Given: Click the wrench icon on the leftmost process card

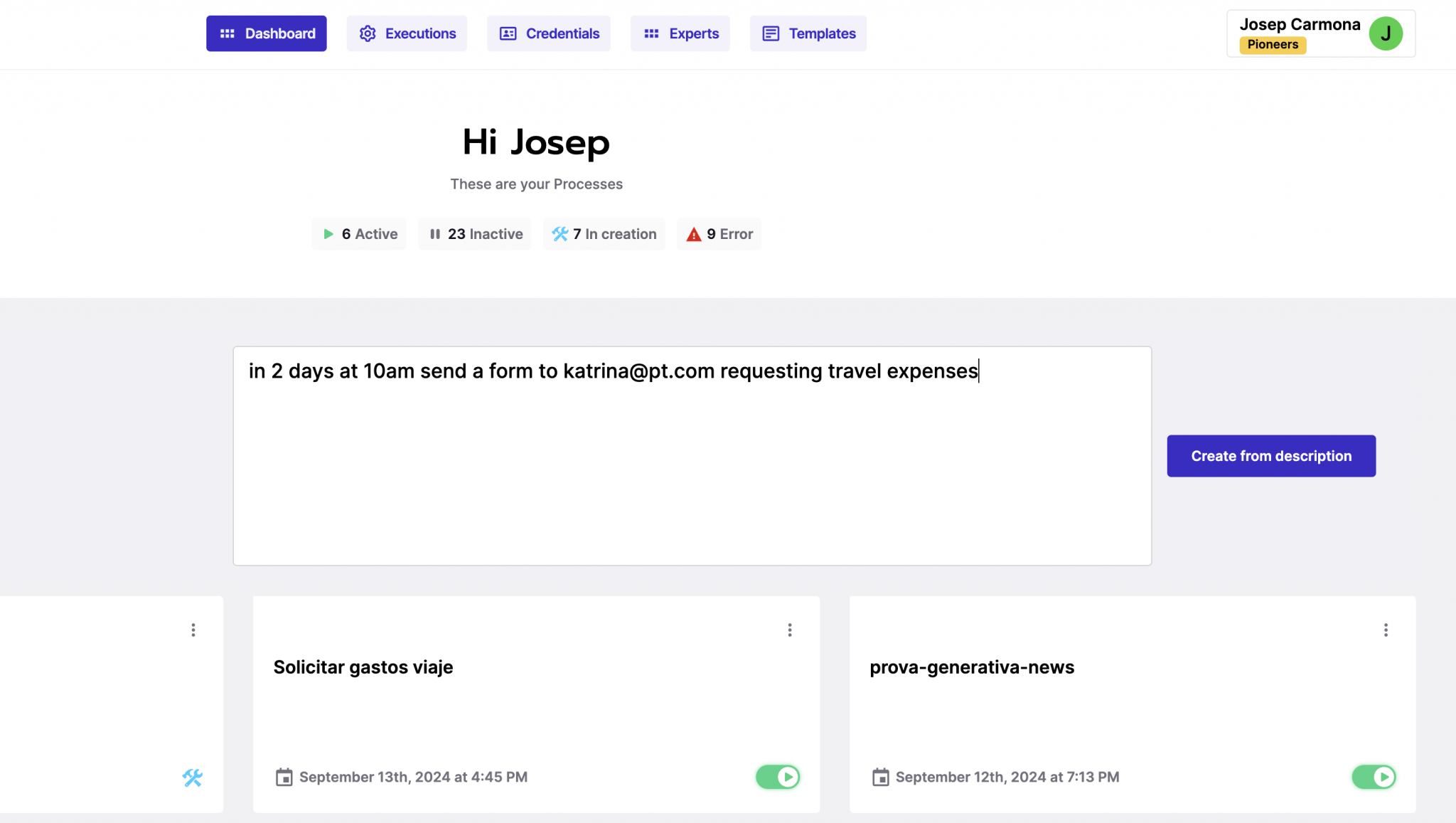Looking at the screenshot, I should click(x=193, y=777).
